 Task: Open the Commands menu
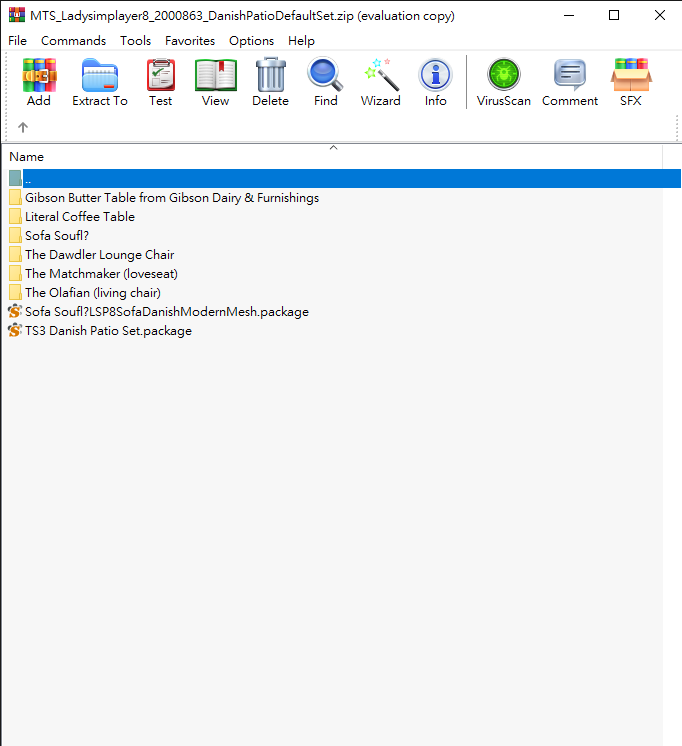73,41
